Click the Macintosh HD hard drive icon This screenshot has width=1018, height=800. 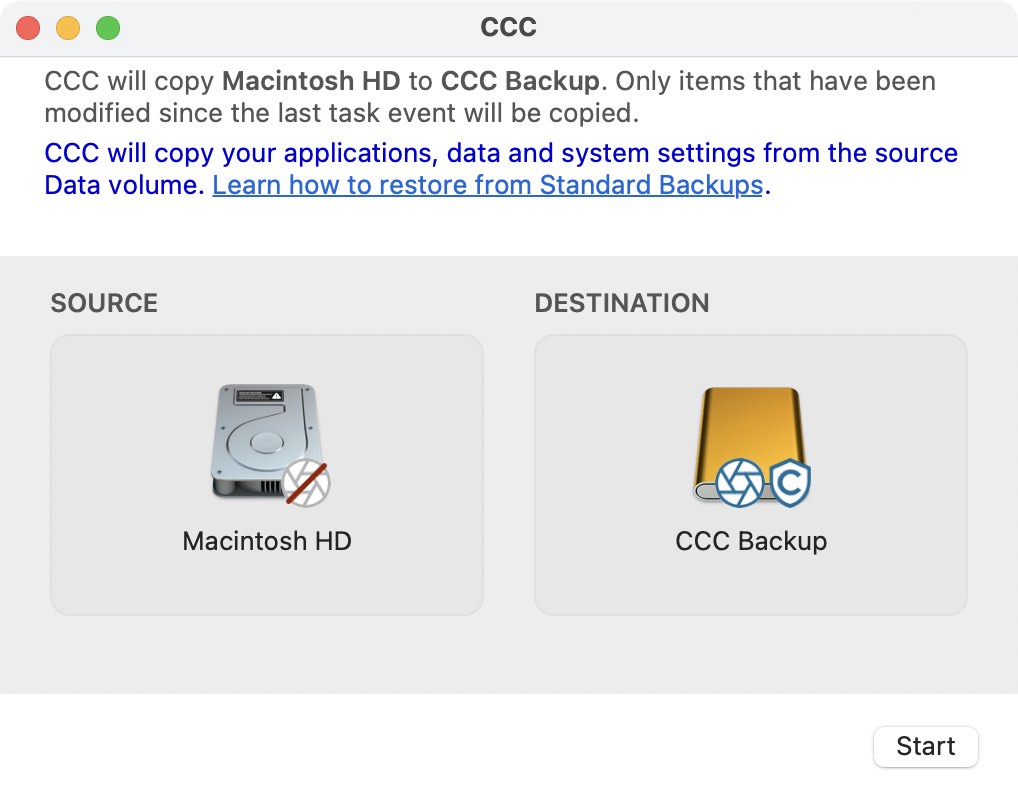[266, 442]
